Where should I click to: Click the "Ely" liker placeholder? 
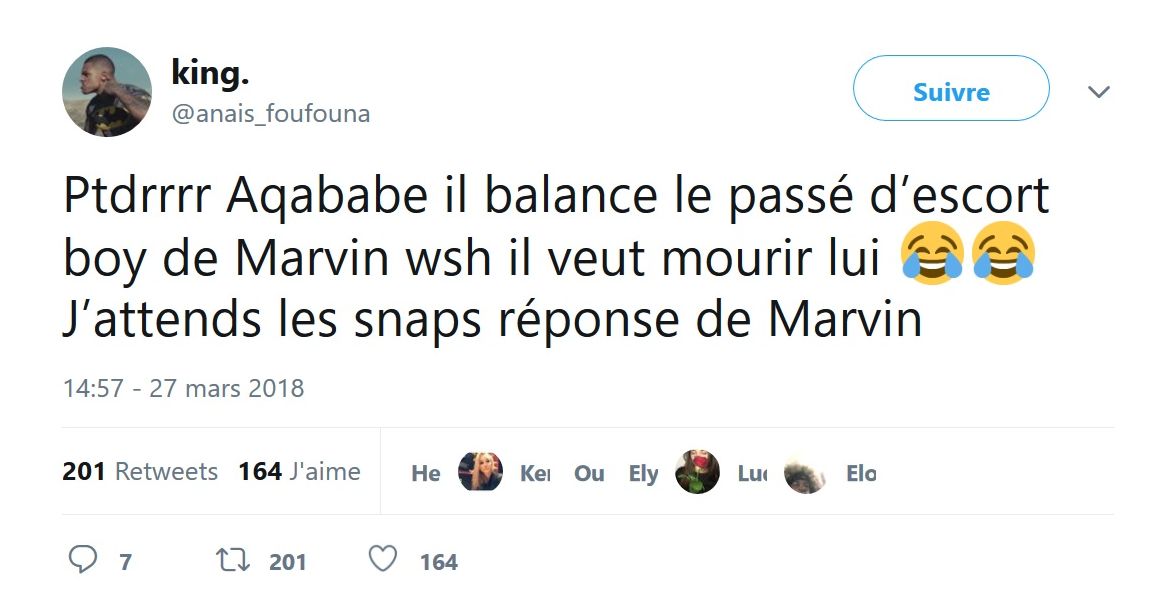click(643, 473)
